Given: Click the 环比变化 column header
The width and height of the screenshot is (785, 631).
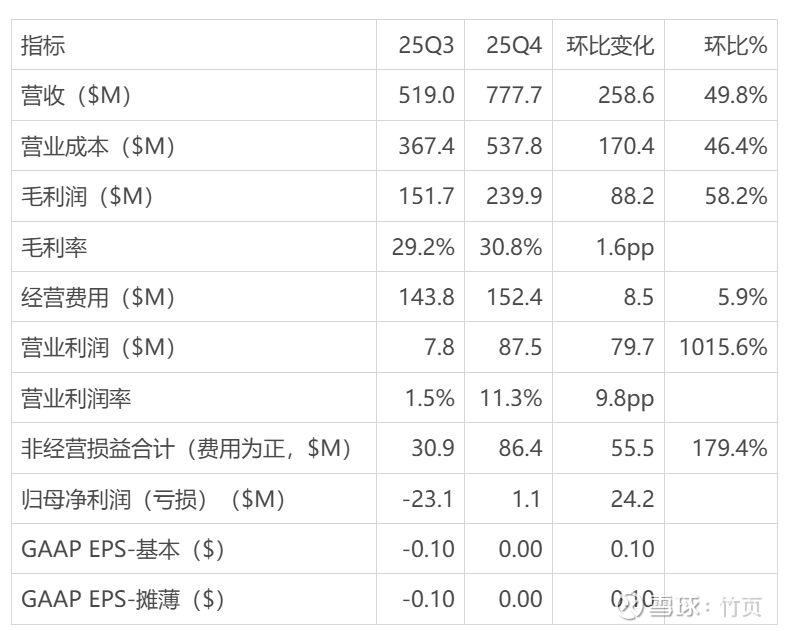Looking at the screenshot, I should pos(609,45).
